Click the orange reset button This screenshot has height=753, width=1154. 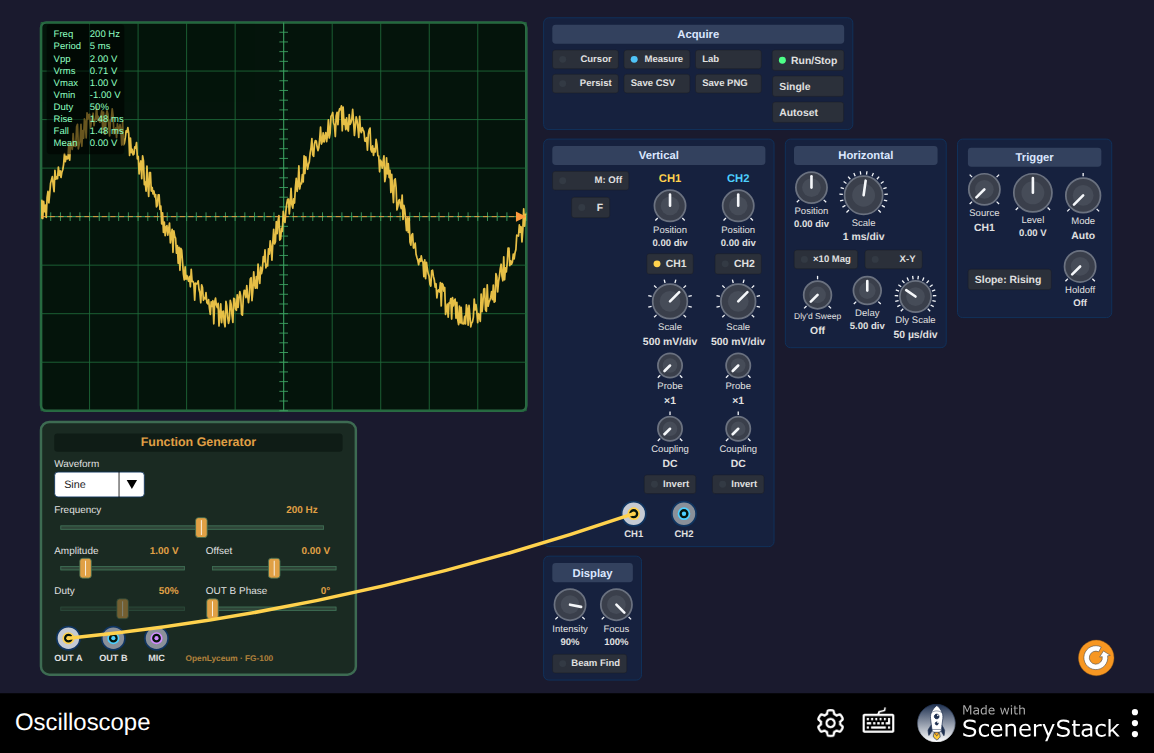(1096, 657)
